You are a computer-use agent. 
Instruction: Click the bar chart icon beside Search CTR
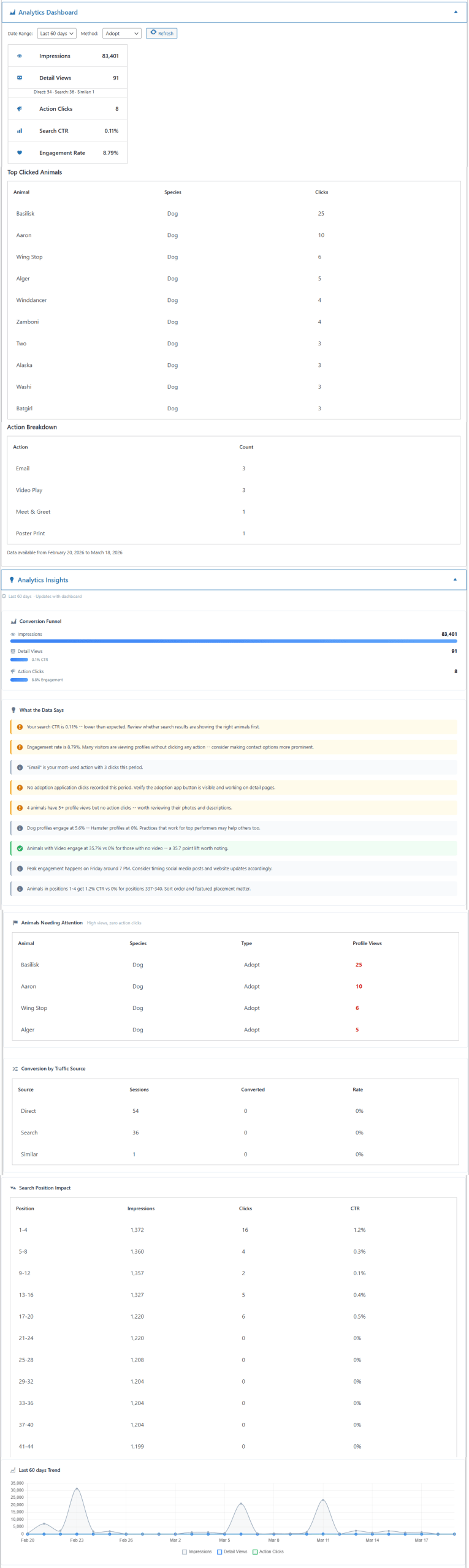pyautogui.click(x=20, y=131)
